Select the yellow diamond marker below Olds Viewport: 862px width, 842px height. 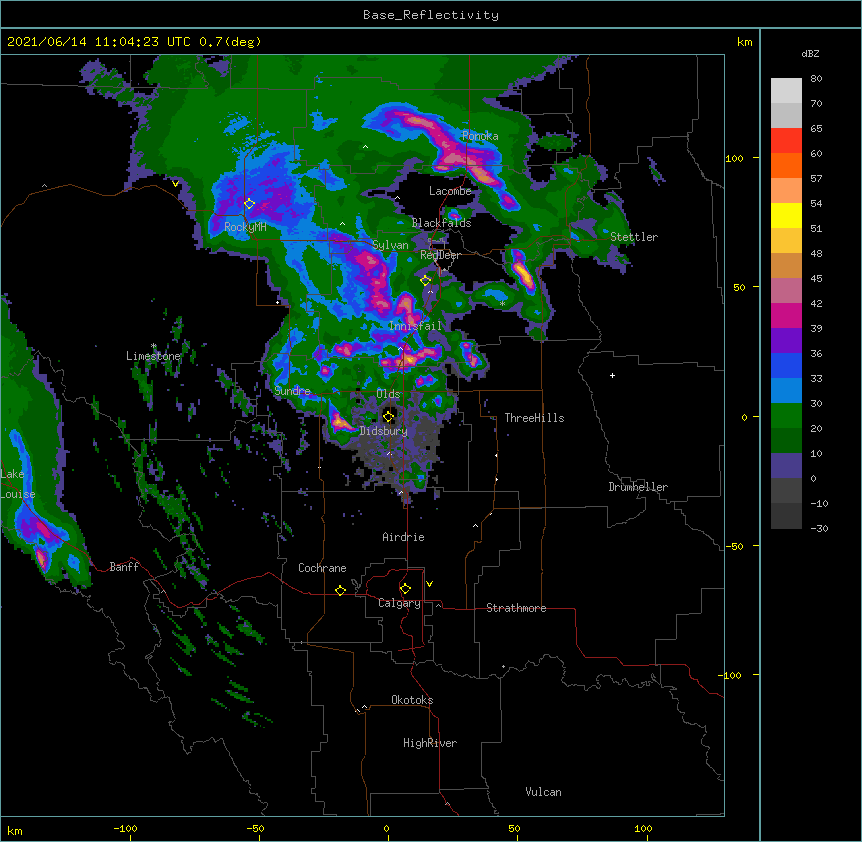(388, 416)
